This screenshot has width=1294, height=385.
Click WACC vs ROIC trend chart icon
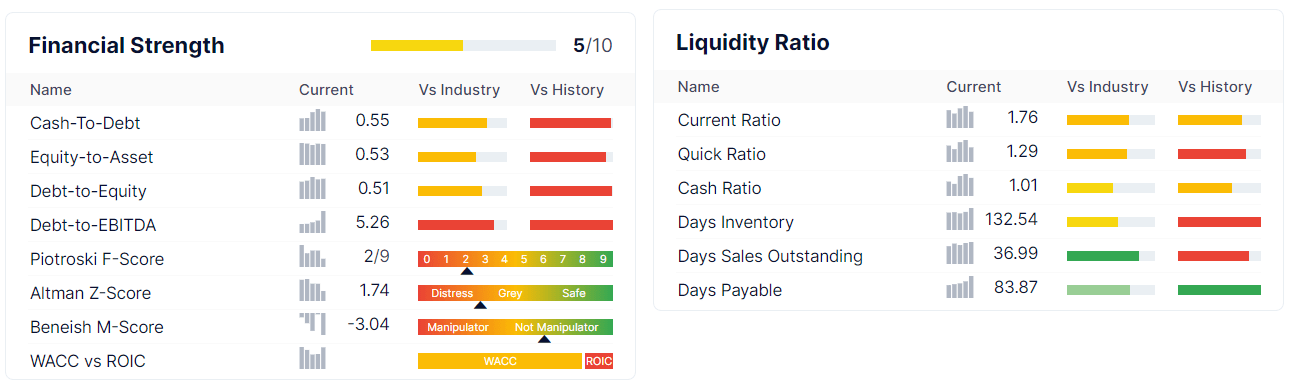(312, 359)
